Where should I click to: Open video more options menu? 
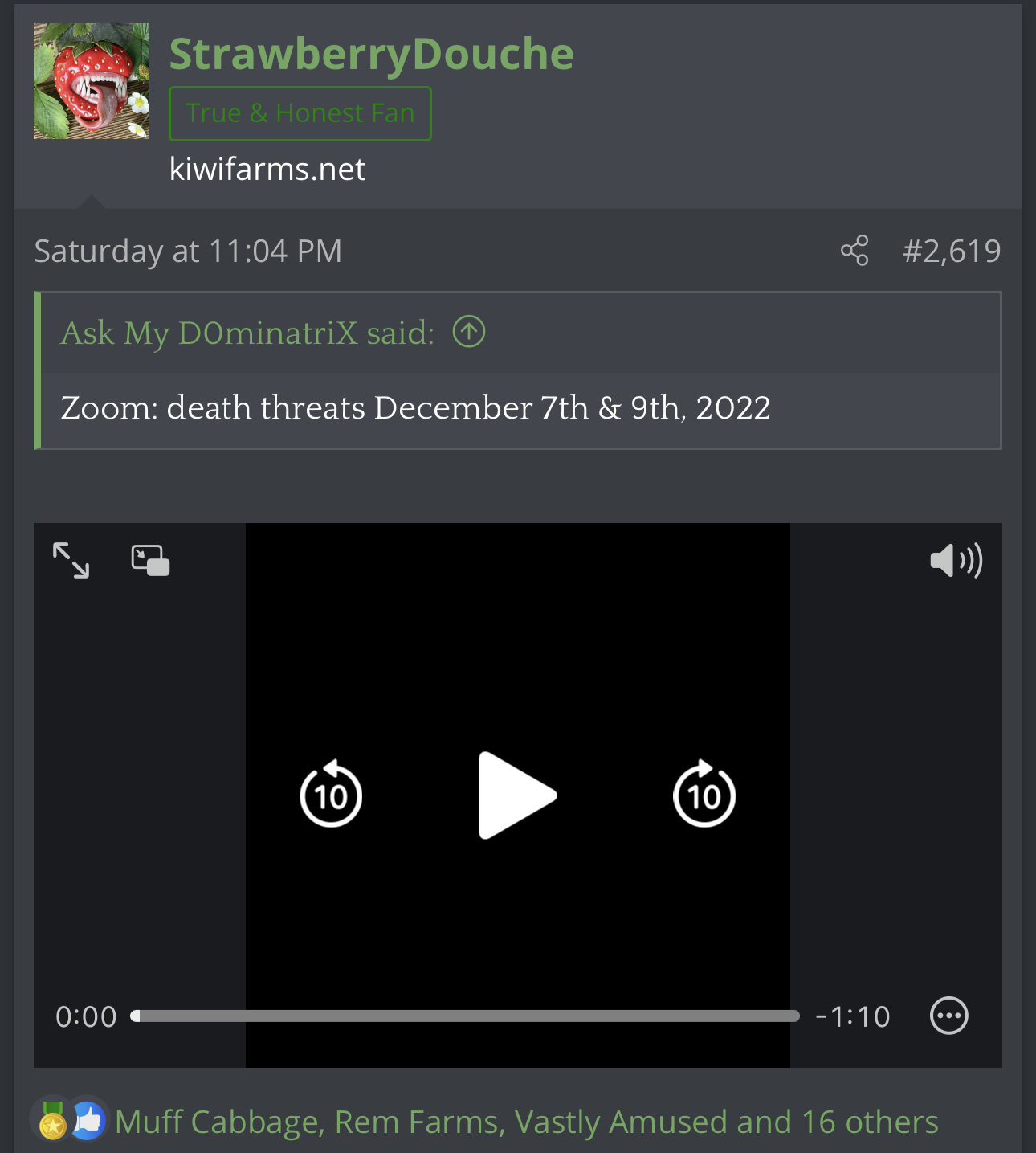[x=948, y=1016]
